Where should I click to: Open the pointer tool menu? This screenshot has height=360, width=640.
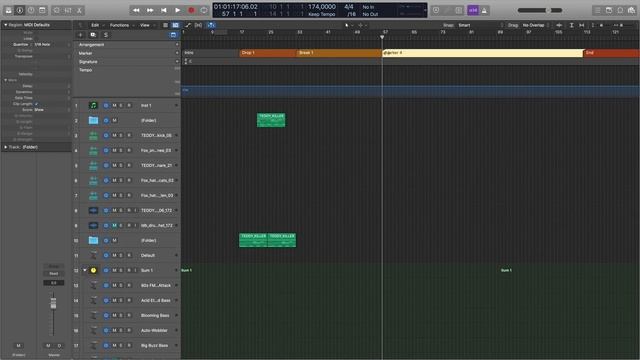pos(348,25)
